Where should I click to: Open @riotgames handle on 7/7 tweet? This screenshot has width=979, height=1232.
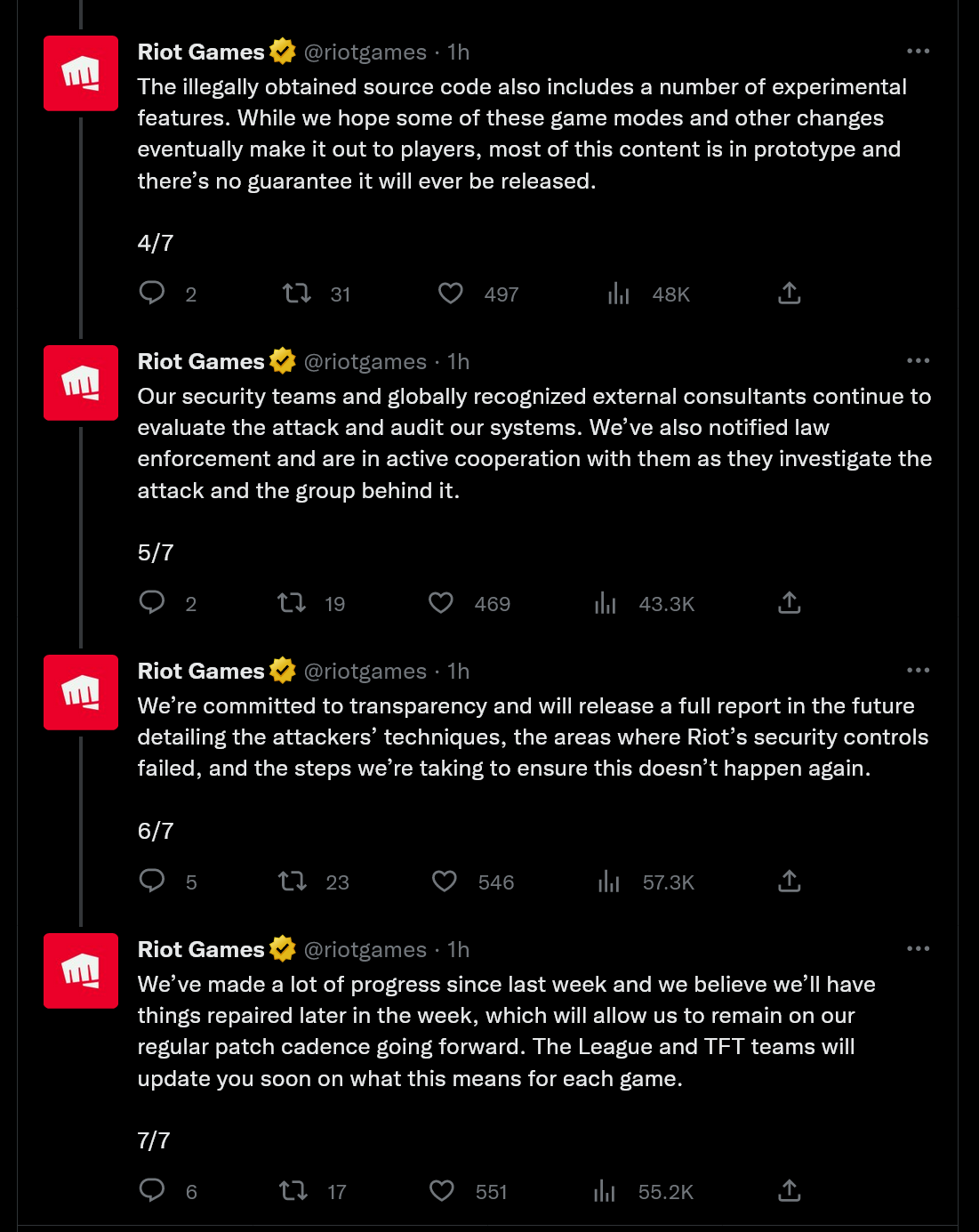point(365,949)
